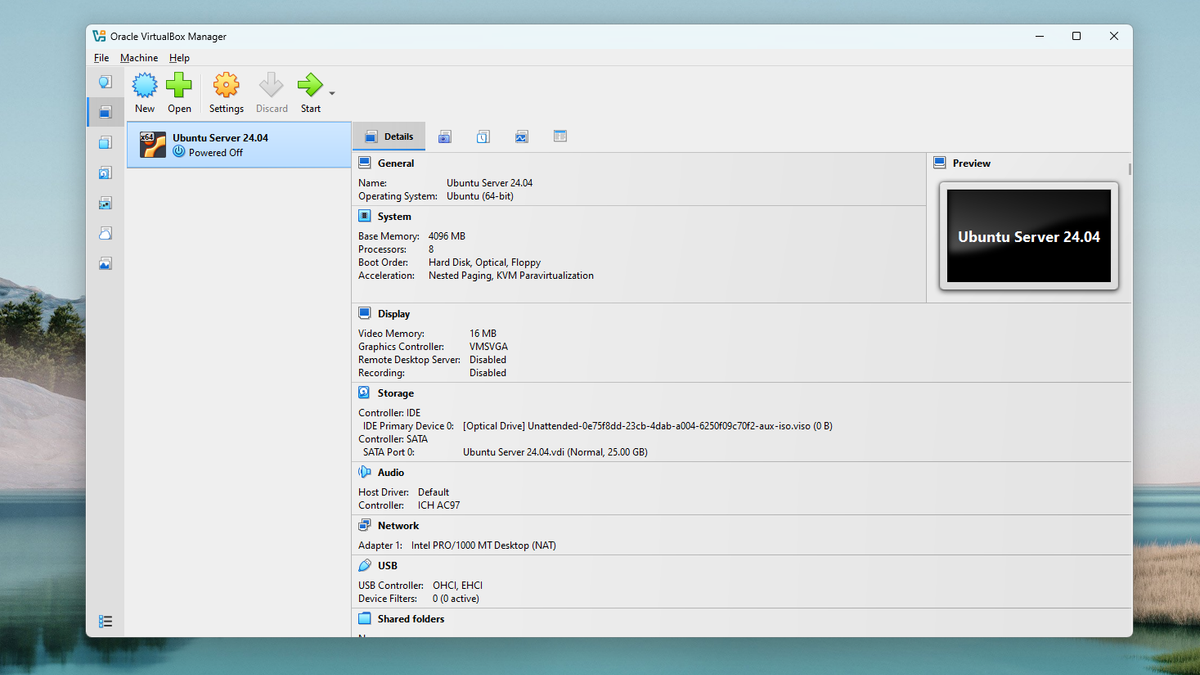
Task: Click the green Open plus icon
Action: tap(179, 86)
